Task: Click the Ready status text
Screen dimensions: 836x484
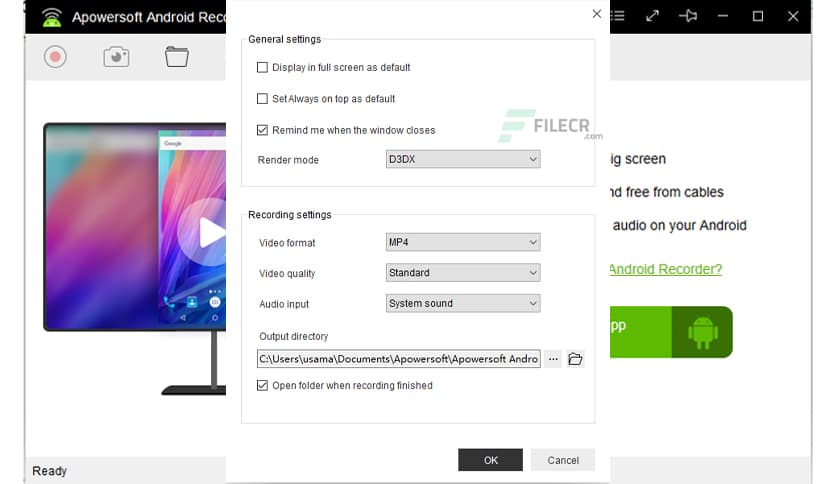Action: (50, 471)
